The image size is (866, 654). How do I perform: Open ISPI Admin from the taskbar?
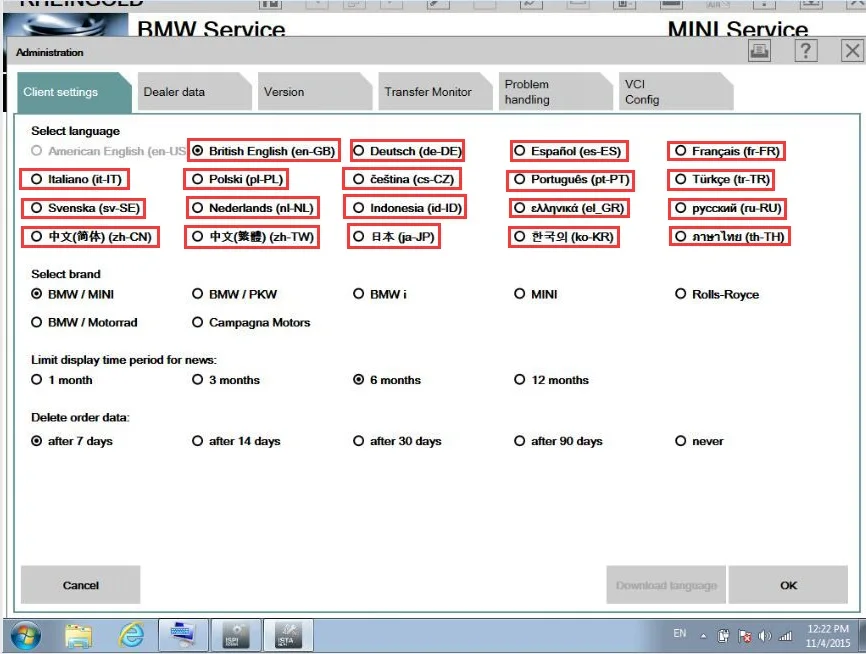[x=236, y=634]
